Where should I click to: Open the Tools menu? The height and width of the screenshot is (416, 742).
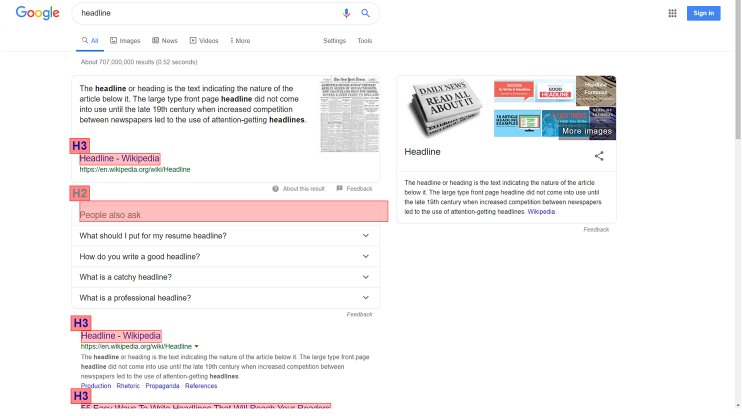(x=365, y=41)
